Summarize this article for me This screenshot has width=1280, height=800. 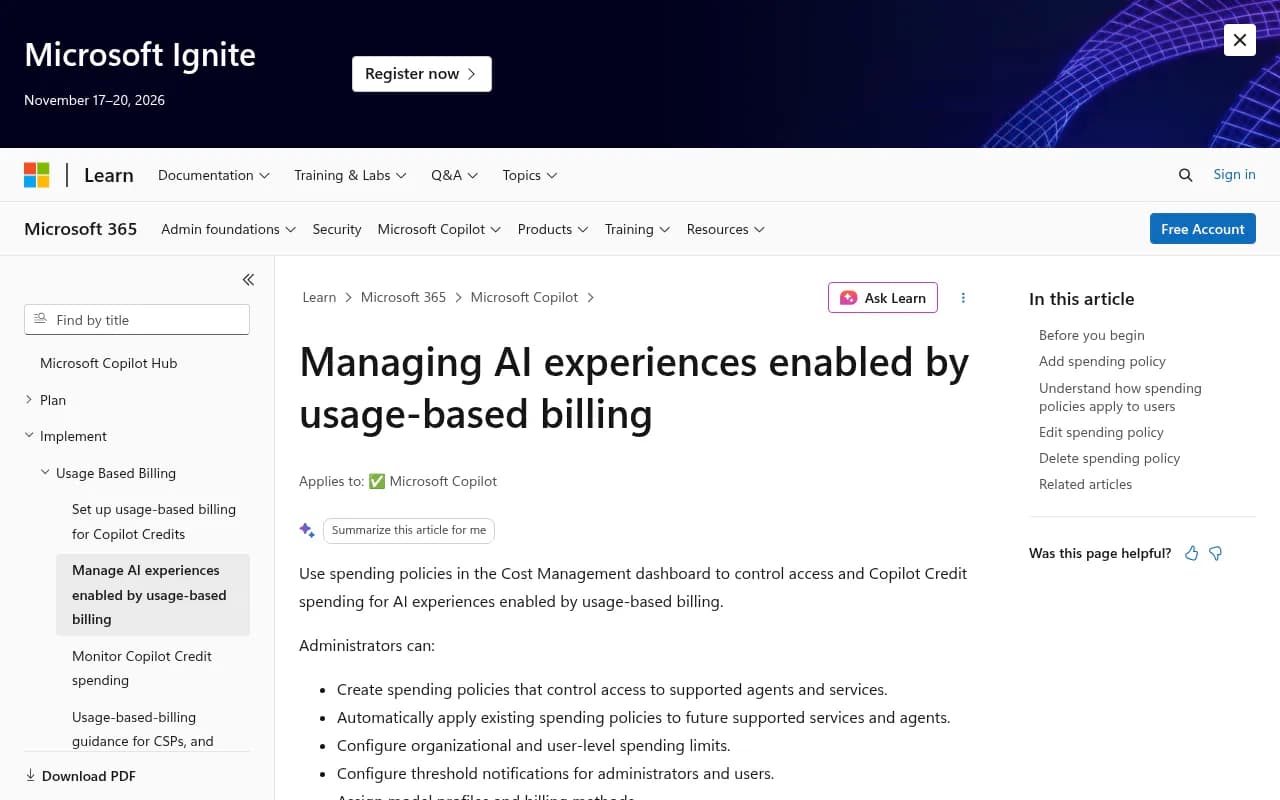pyautogui.click(x=409, y=530)
